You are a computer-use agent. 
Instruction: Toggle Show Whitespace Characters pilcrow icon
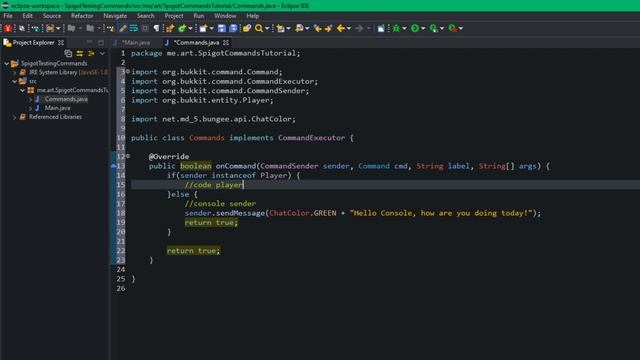pyautogui.click(x=156, y=28)
